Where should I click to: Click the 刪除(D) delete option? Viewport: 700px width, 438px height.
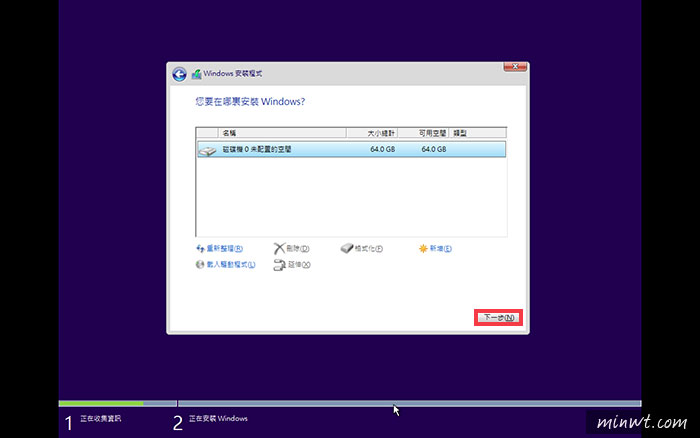click(298, 249)
